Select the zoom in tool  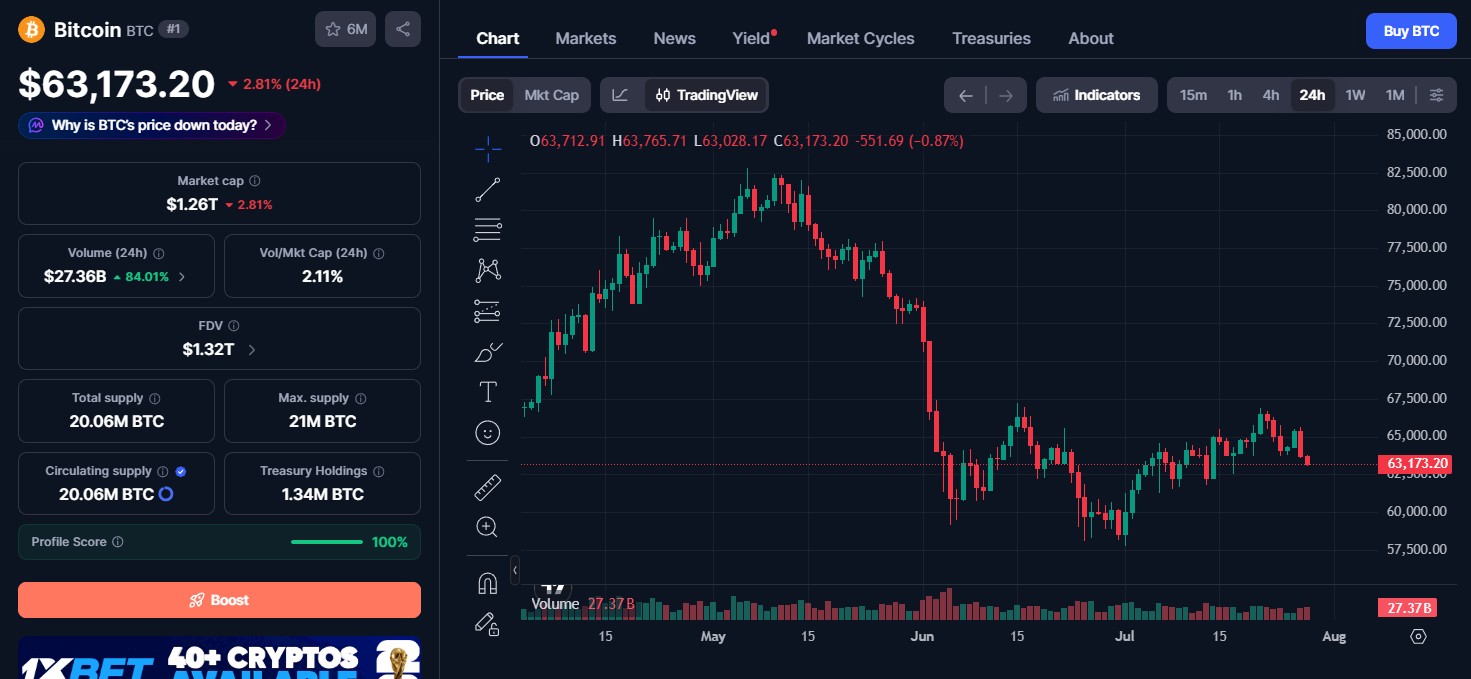(x=488, y=527)
